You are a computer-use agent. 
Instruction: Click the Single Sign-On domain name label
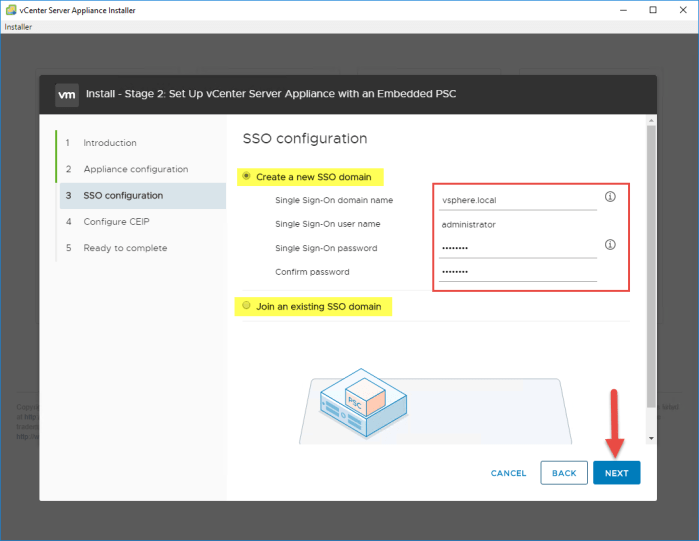point(334,200)
